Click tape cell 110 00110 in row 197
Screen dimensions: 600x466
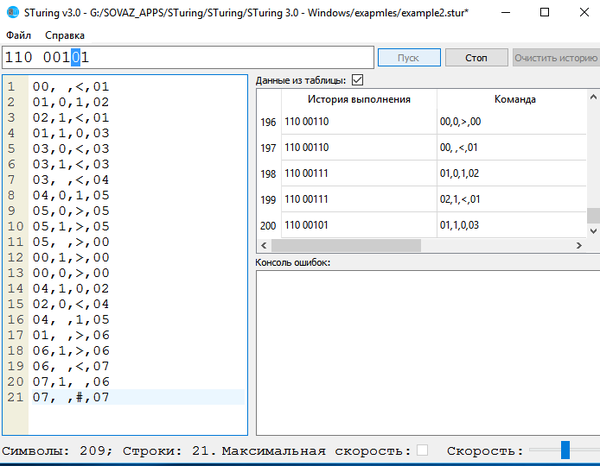tap(359, 147)
